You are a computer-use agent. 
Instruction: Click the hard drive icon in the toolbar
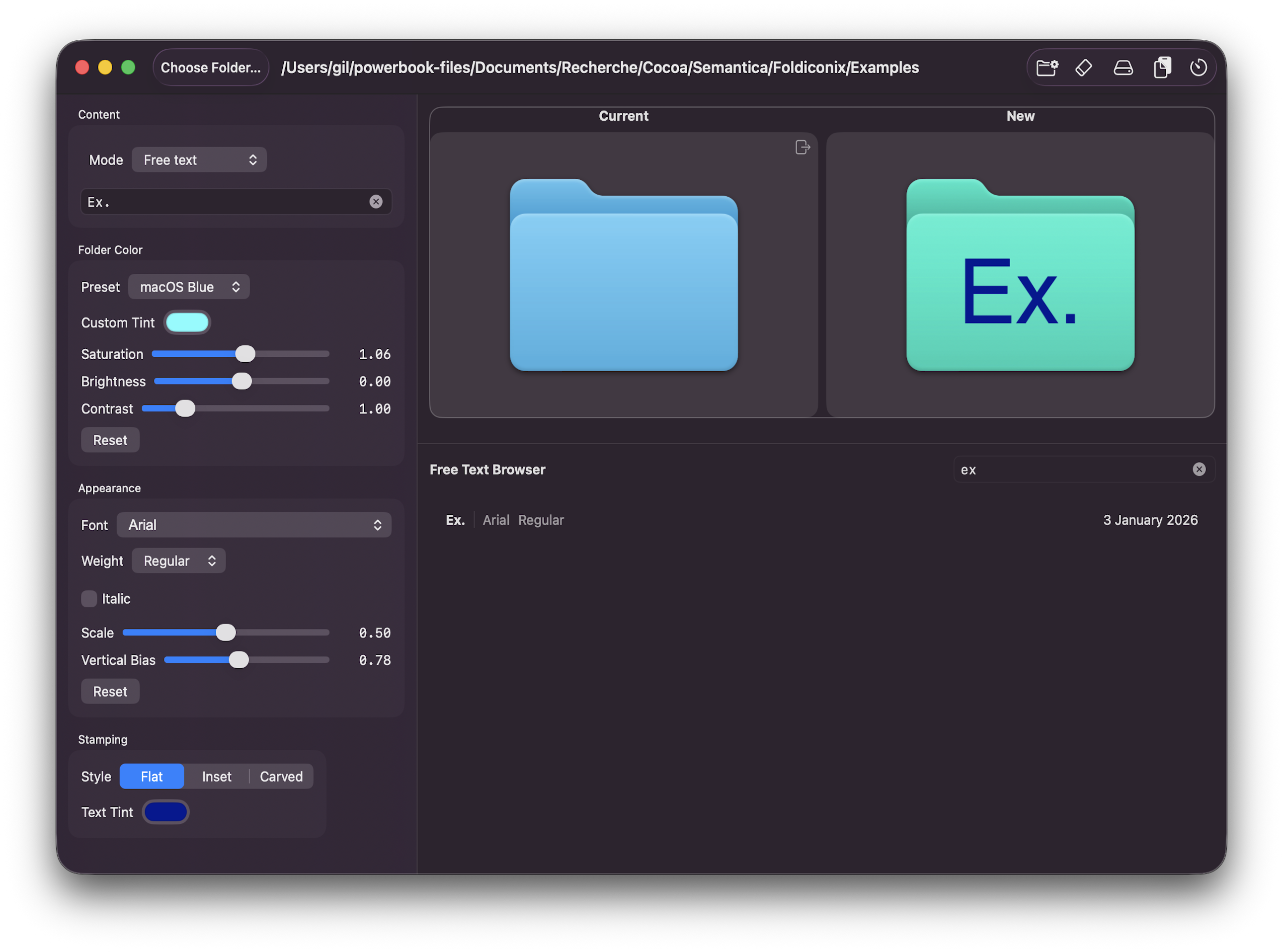(x=1123, y=67)
